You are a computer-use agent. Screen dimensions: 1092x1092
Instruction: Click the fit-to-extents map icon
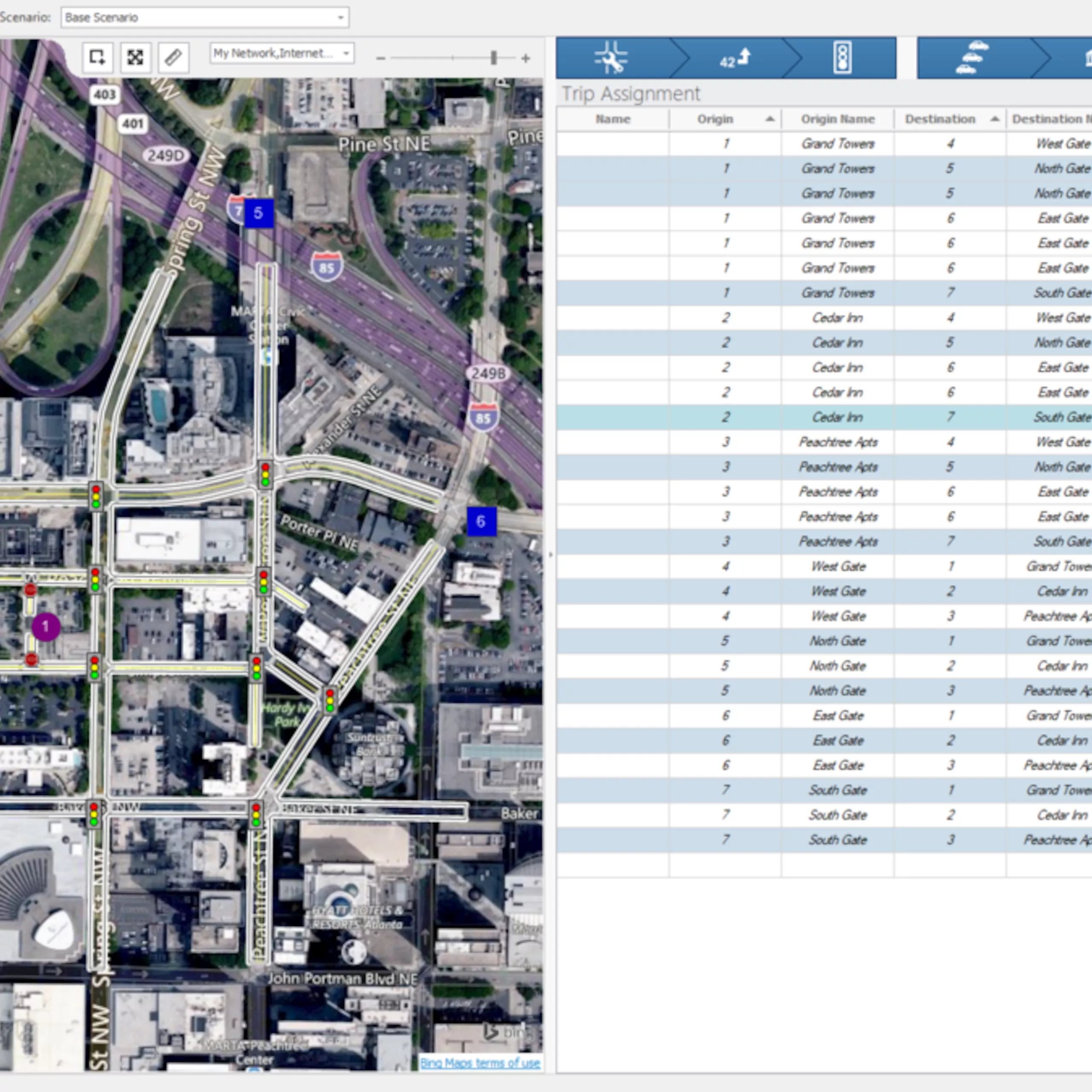(x=135, y=57)
